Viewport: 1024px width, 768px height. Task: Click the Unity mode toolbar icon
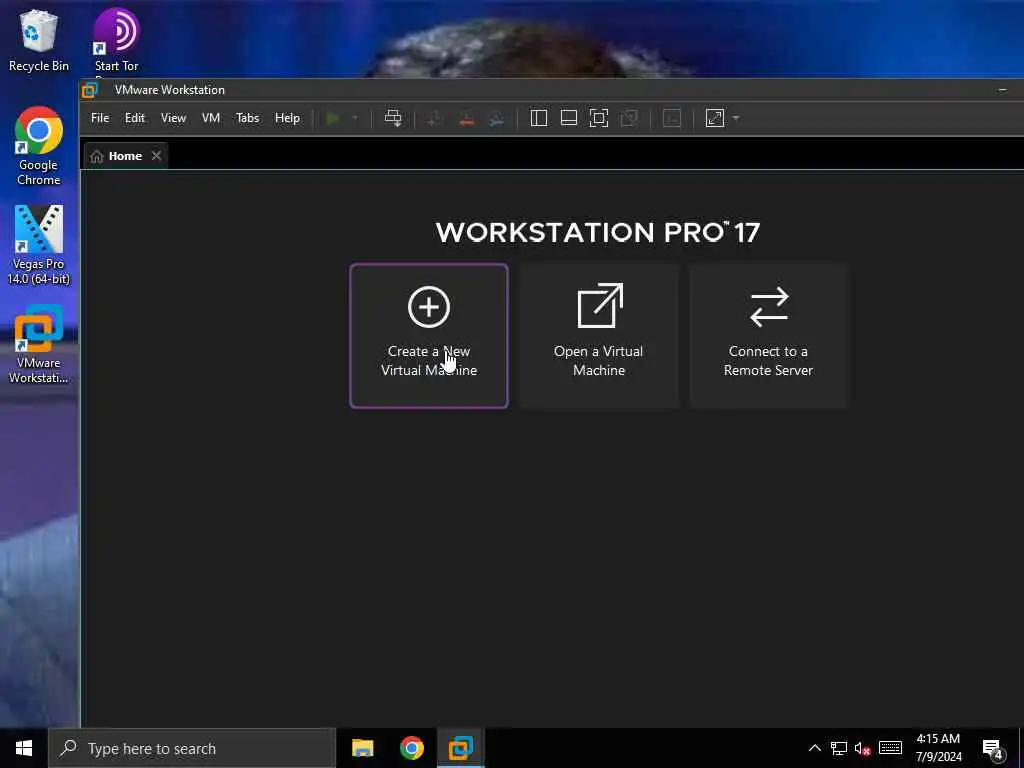coord(629,118)
